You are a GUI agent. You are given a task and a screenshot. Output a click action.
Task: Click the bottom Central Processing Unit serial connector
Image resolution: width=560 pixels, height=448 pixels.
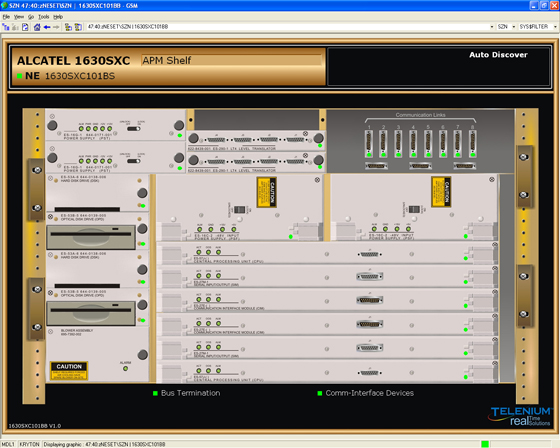click(370, 373)
